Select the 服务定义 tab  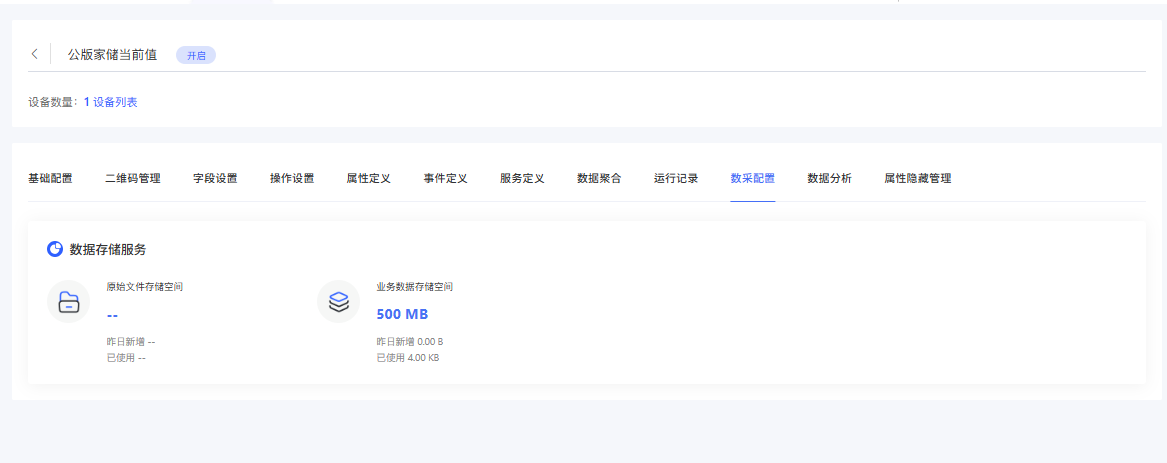click(x=522, y=179)
